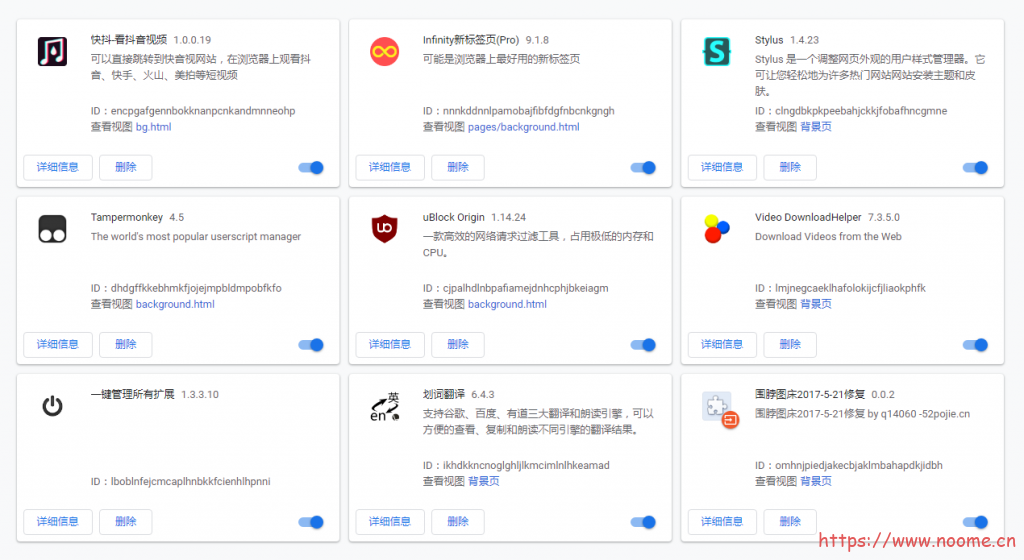
Task: Click 删除 on the Video DownloadHelper card
Action: 790,344
